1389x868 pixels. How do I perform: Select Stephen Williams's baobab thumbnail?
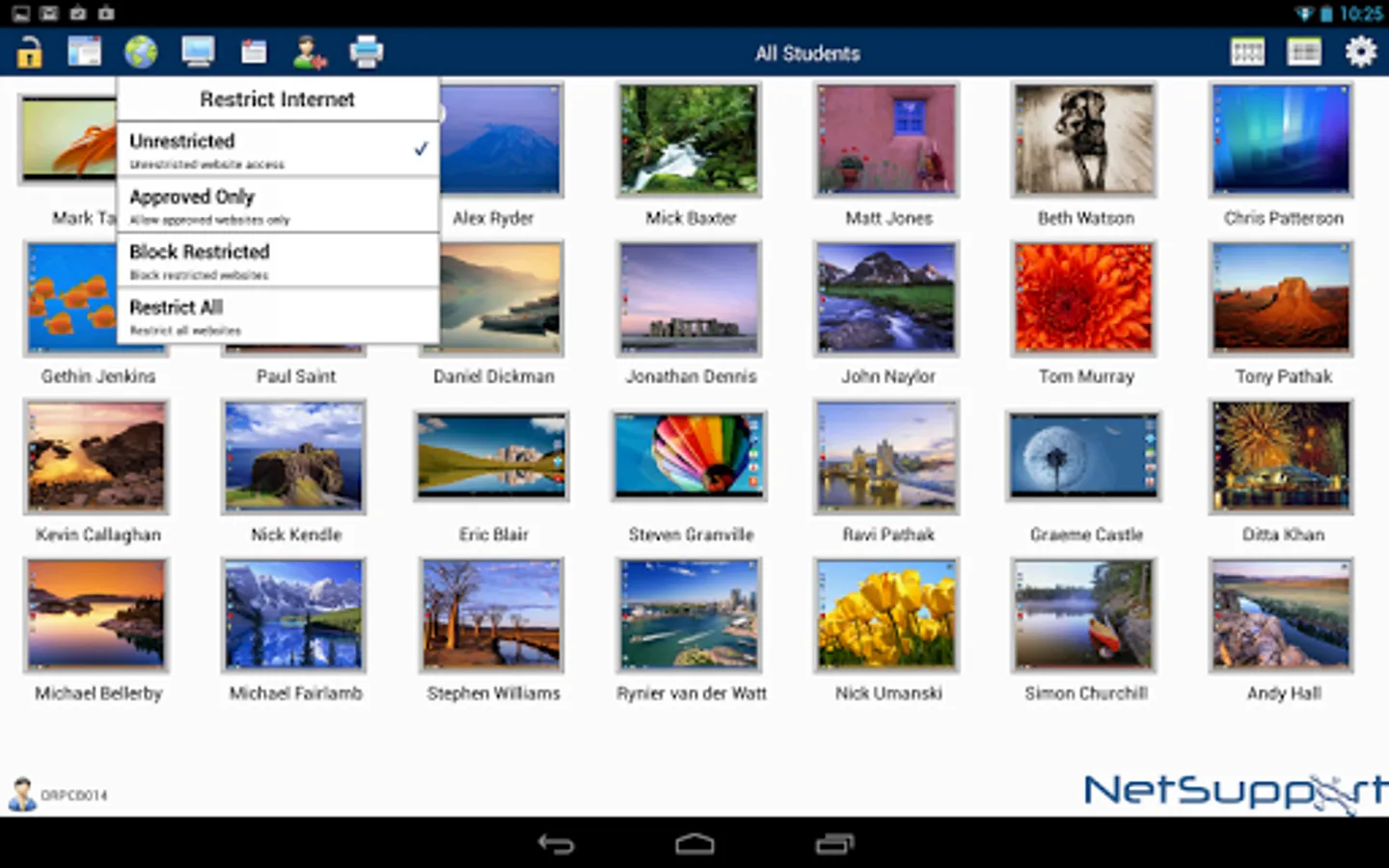point(492,614)
